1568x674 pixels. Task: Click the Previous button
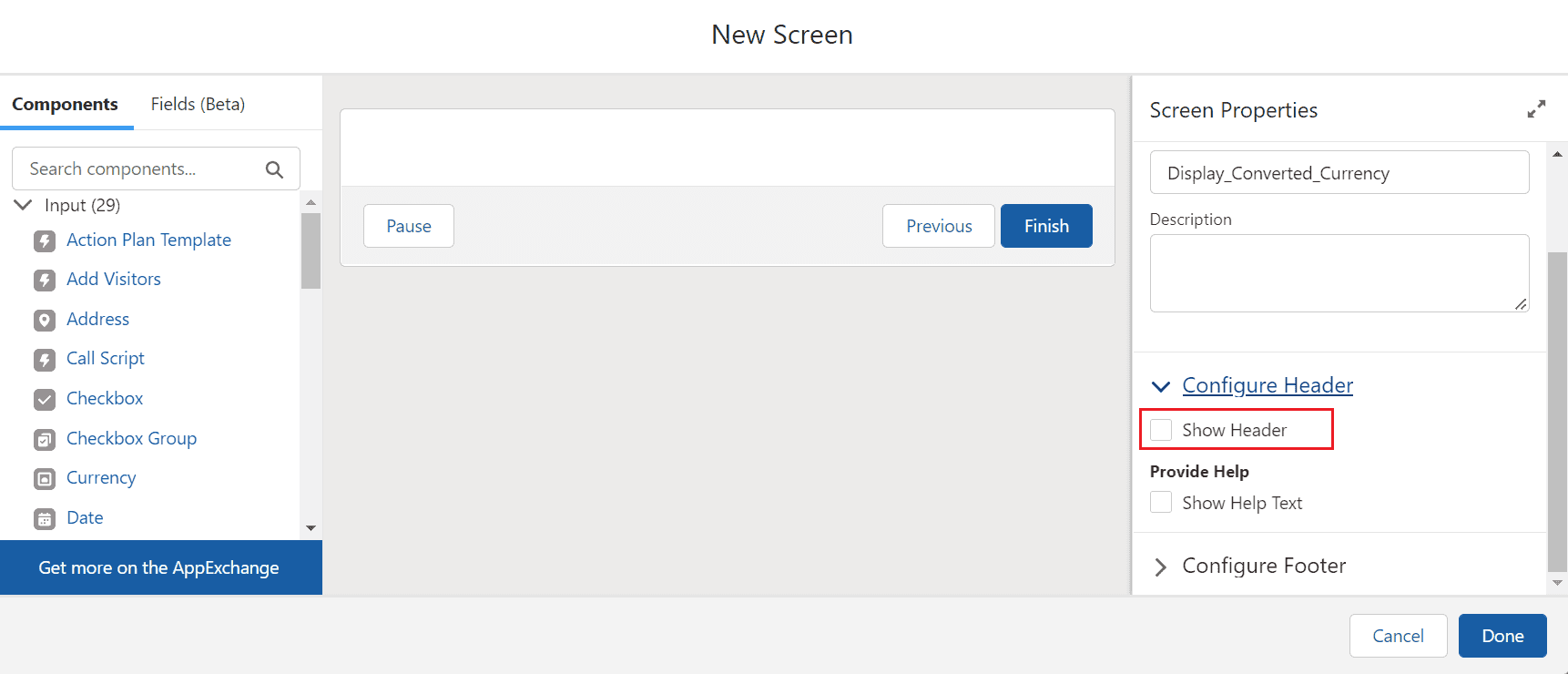pos(939,226)
